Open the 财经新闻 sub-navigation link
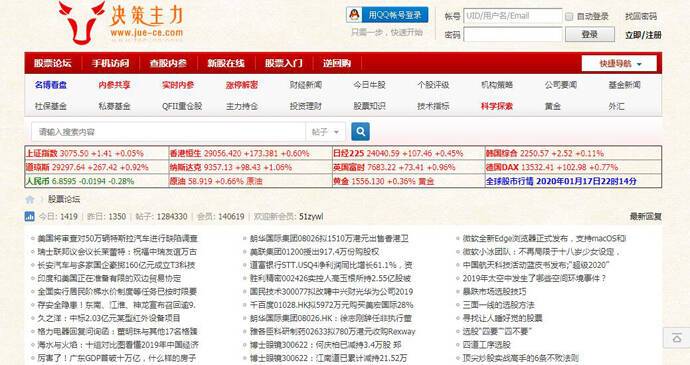The width and height of the screenshot is (690, 365). click(x=305, y=85)
